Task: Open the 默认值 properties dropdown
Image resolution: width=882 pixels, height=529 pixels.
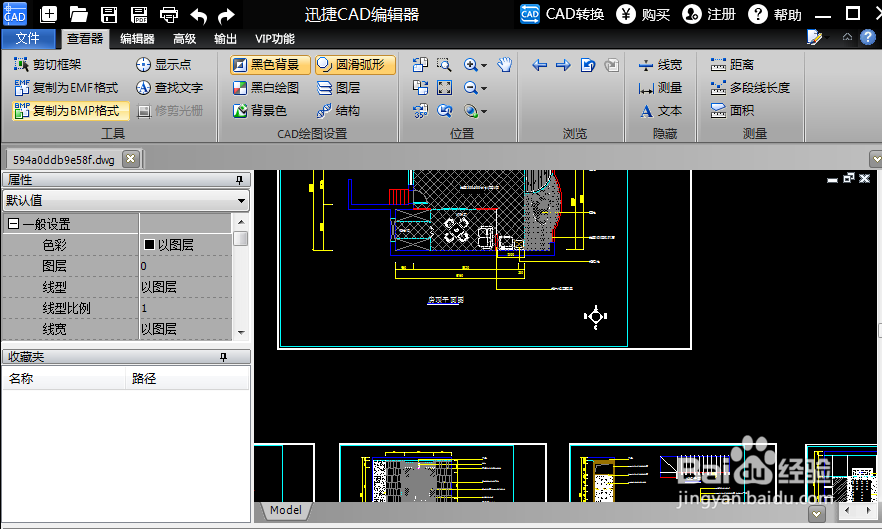Action: 126,200
